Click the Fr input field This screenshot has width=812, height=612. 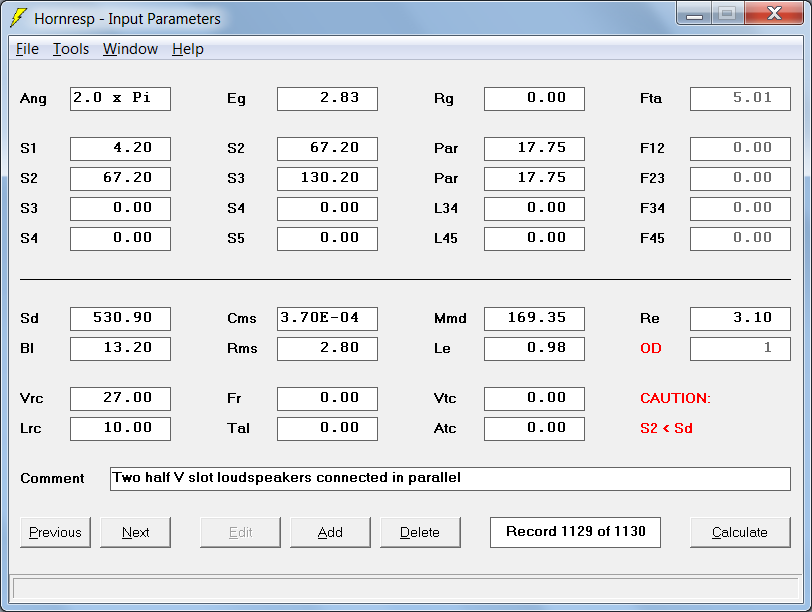pos(327,399)
